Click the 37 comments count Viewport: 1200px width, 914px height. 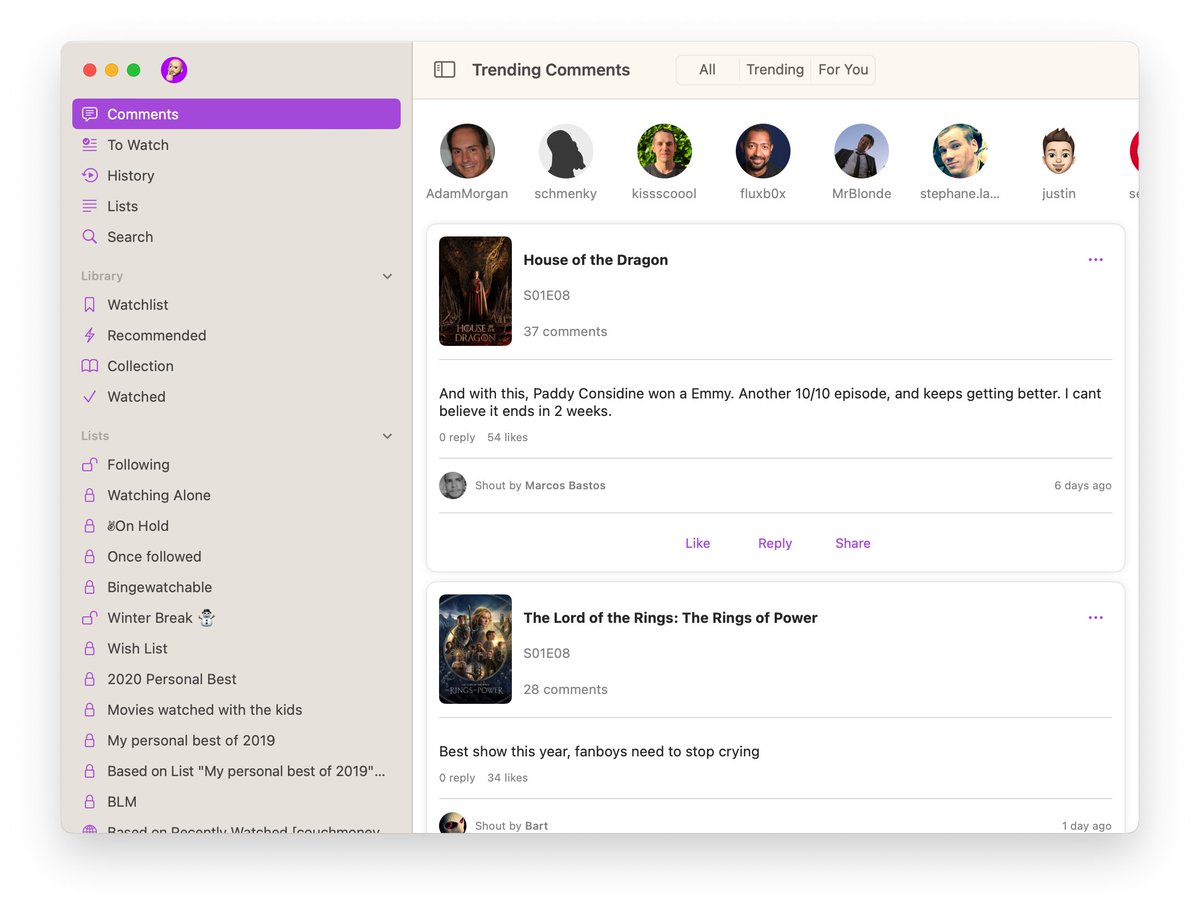566,332
